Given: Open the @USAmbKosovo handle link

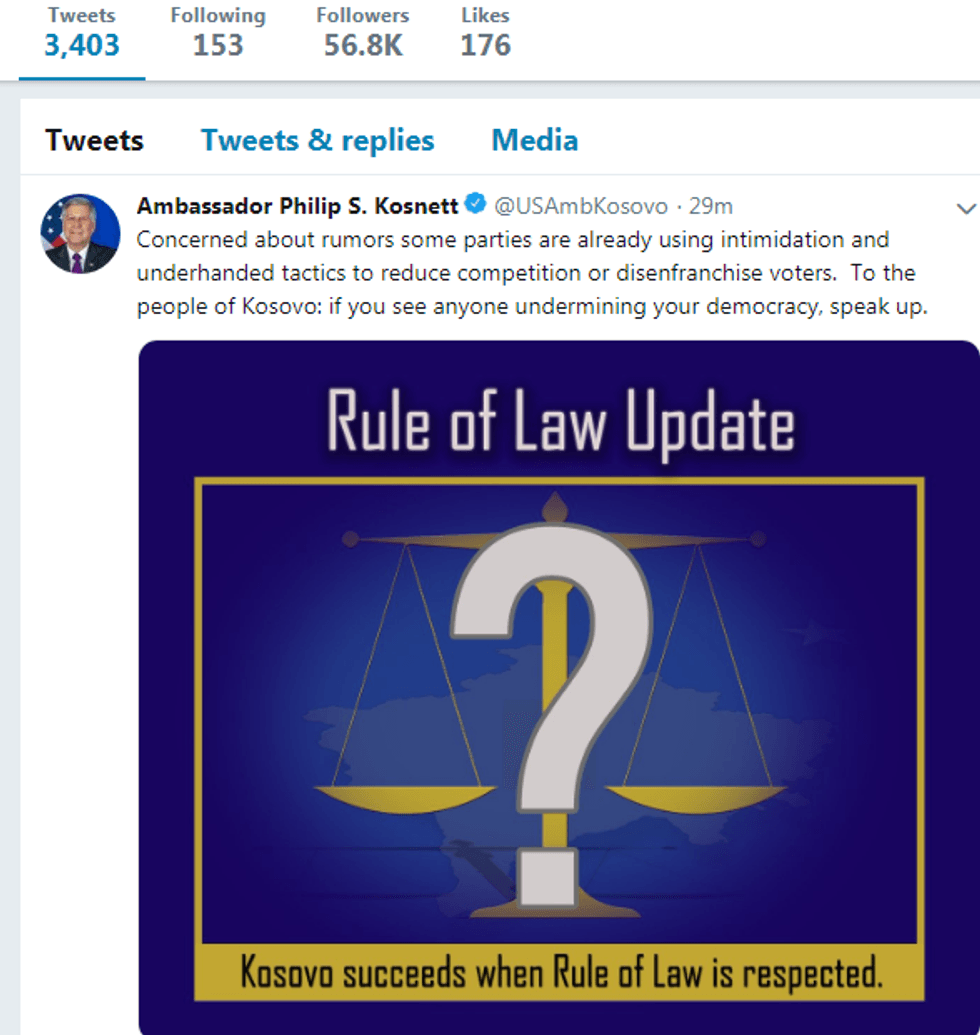Looking at the screenshot, I should pos(581,207).
